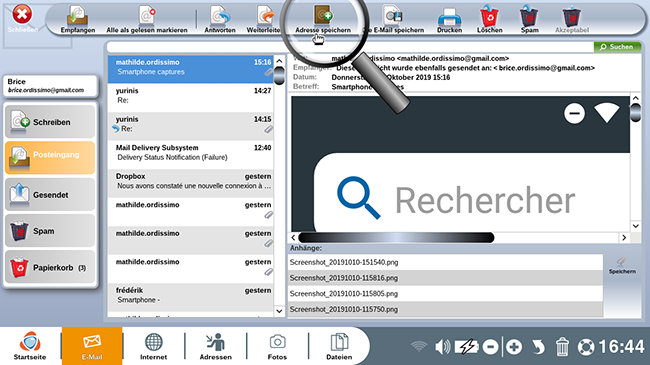Screen dimensions: 650x365
Task: Open Internet from bottom bar
Action: coord(153,346)
